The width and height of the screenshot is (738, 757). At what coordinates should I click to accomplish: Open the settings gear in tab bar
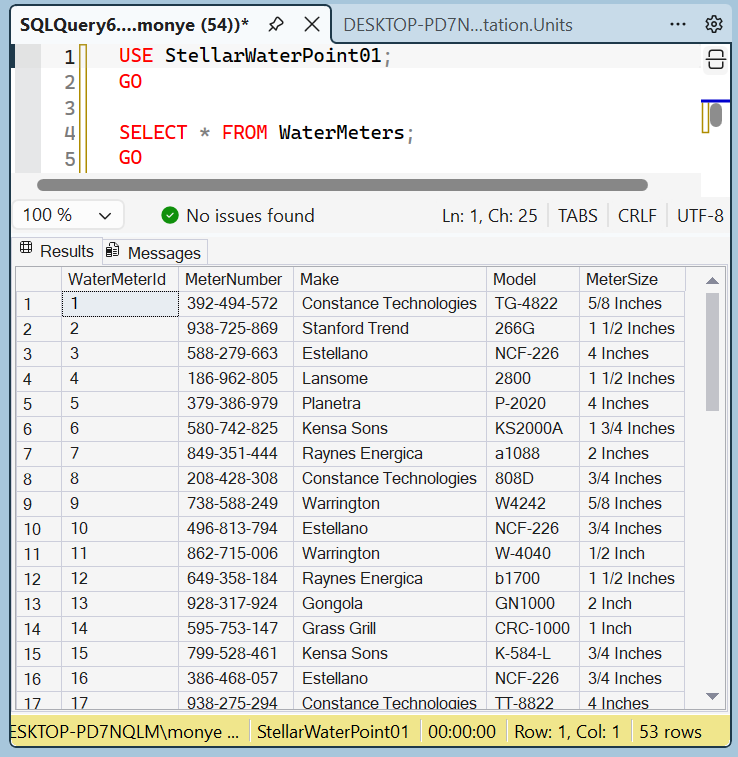click(713, 24)
